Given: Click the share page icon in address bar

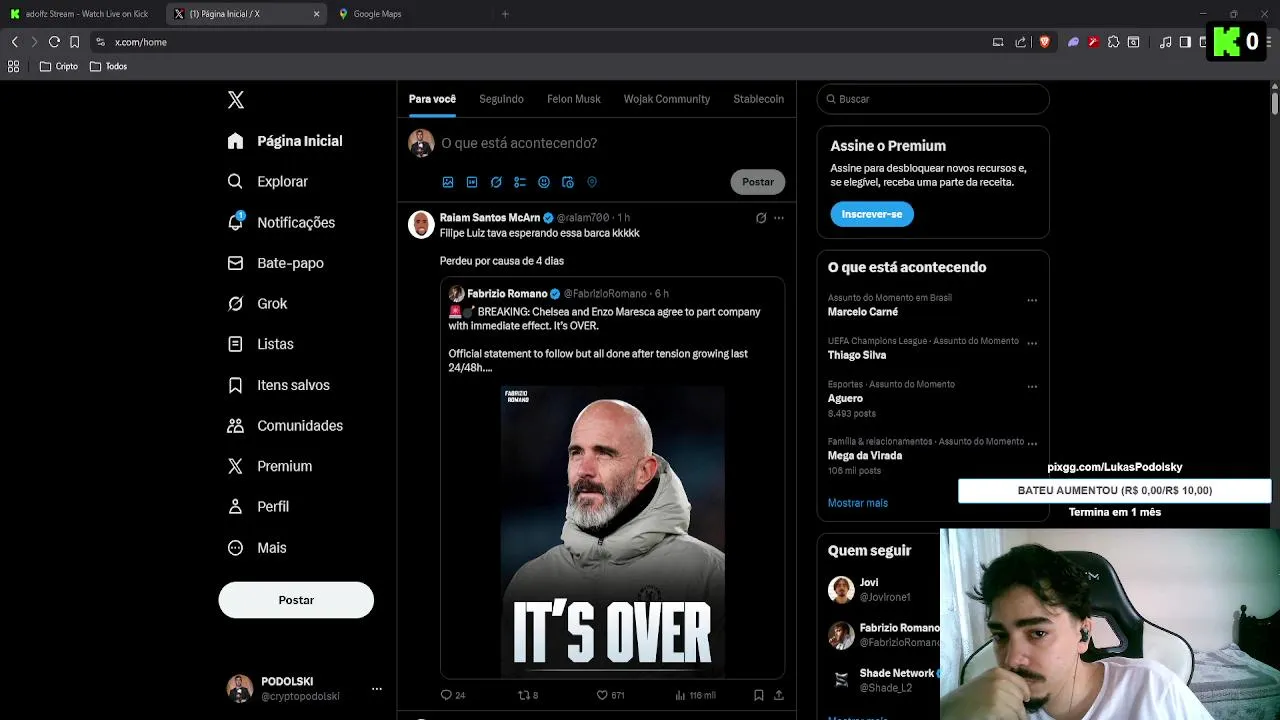Looking at the screenshot, I should point(1021,42).
